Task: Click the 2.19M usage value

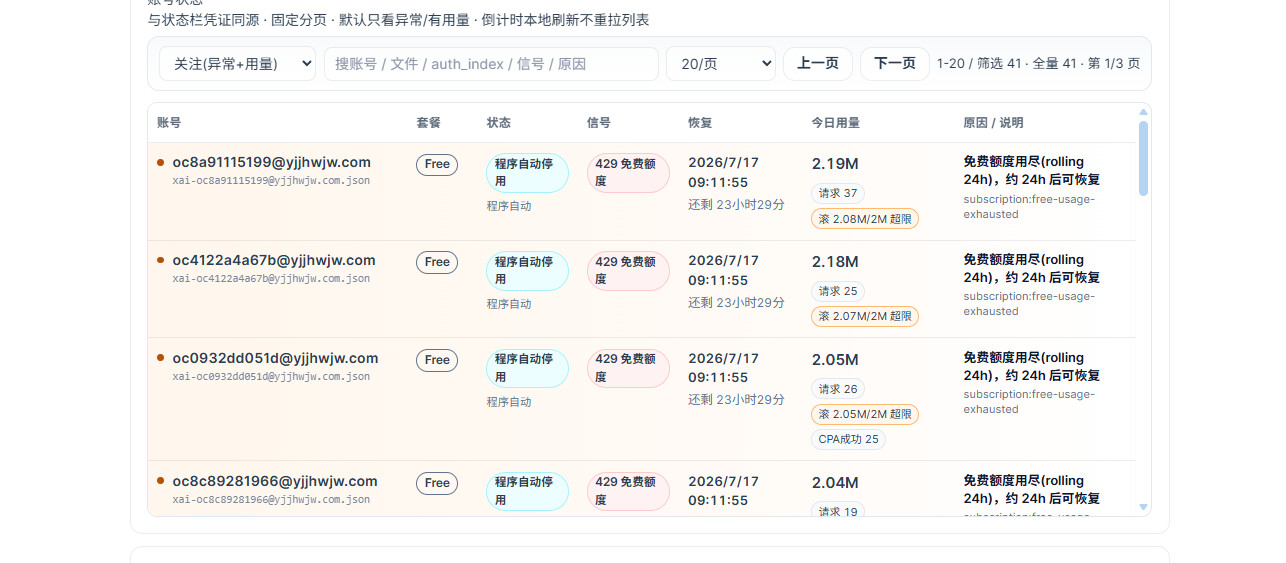Action: [835, 164]
